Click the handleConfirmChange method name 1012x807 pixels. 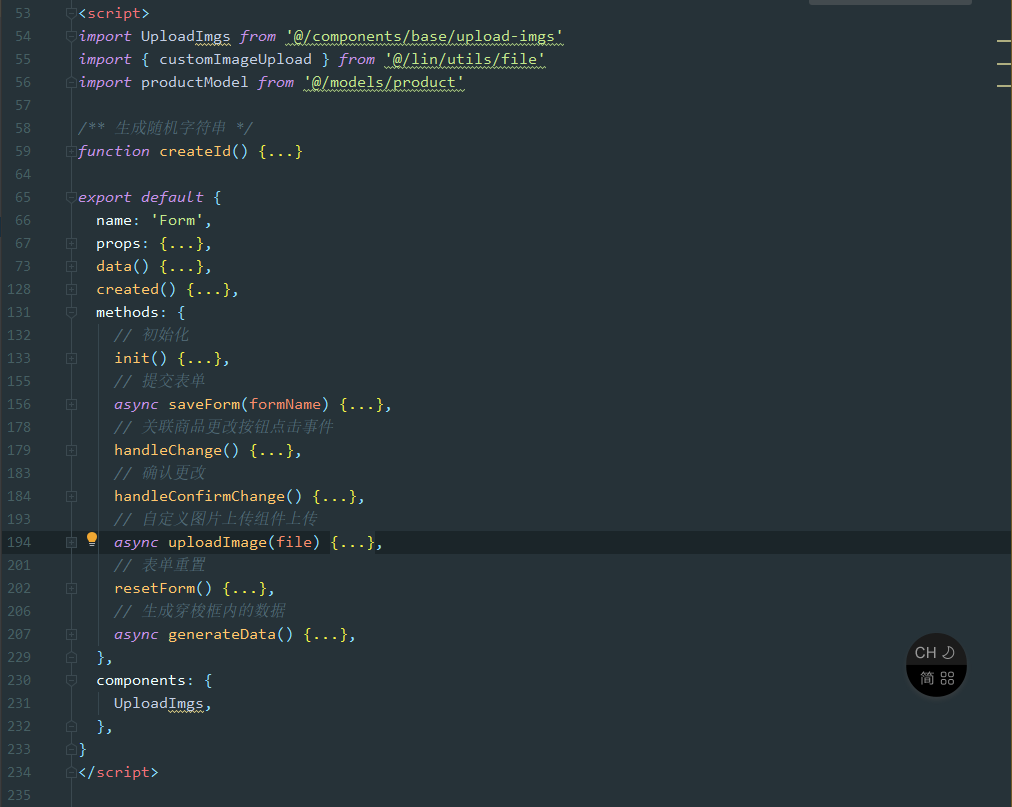point(199,496)
